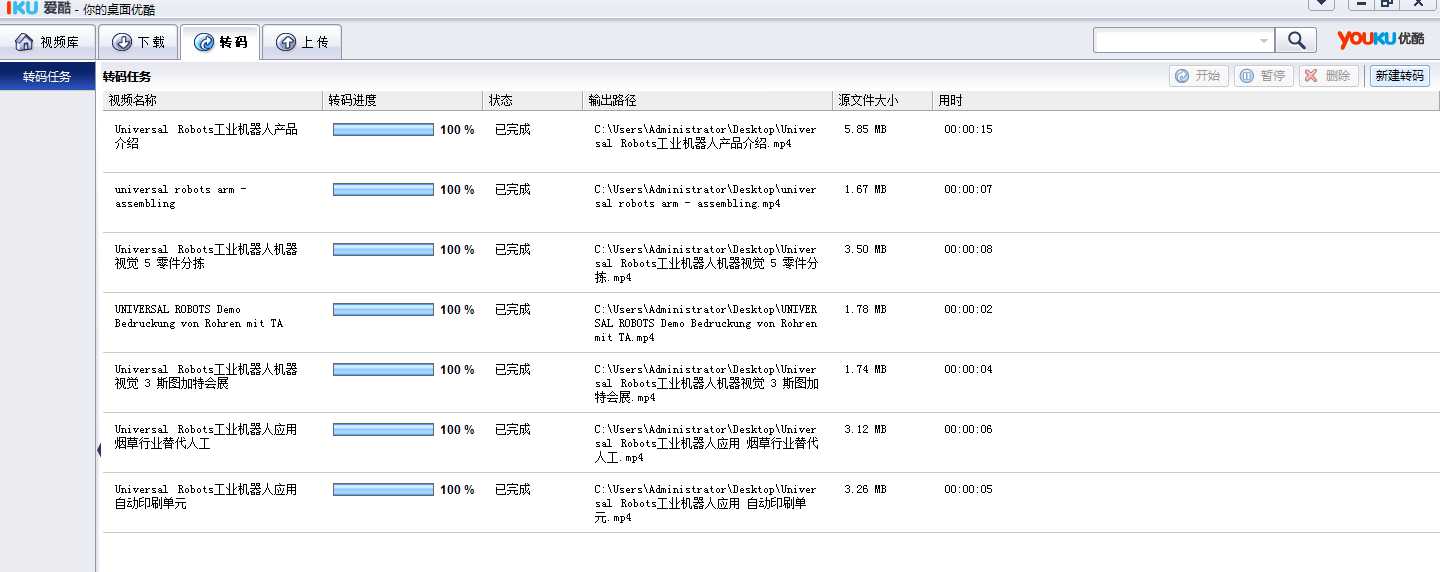Viewport: 1440px width, 572px height.
Task: Click the progress bar of 产品介绍 row
Action: tap(383, 130)
